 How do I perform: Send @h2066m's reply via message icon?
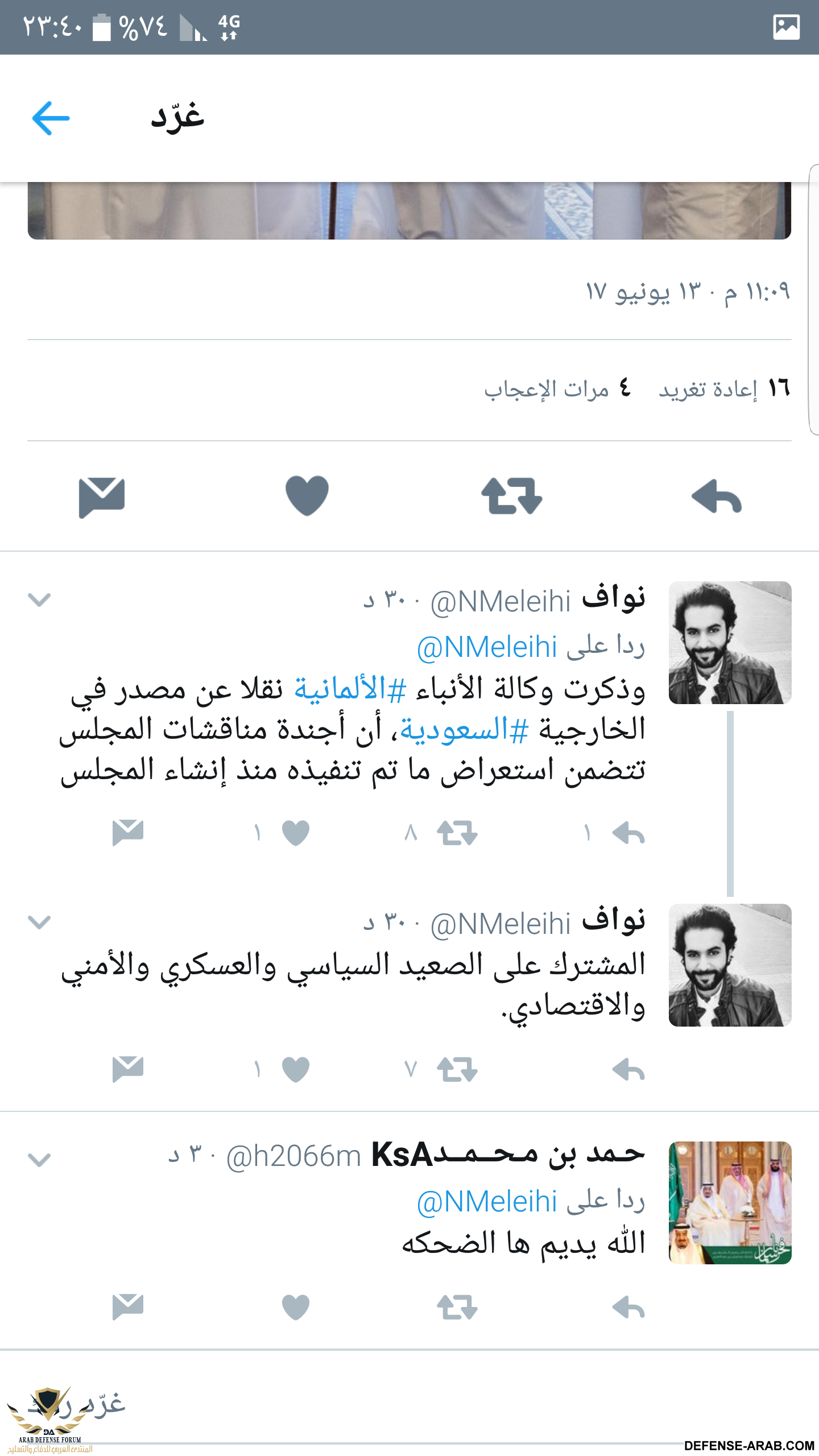(128, 1306)
